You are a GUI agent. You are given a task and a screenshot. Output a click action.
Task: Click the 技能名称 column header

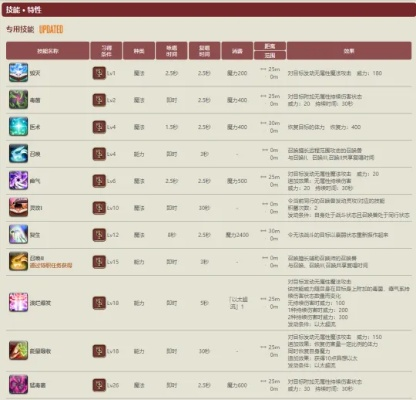(x=48, y=51)
